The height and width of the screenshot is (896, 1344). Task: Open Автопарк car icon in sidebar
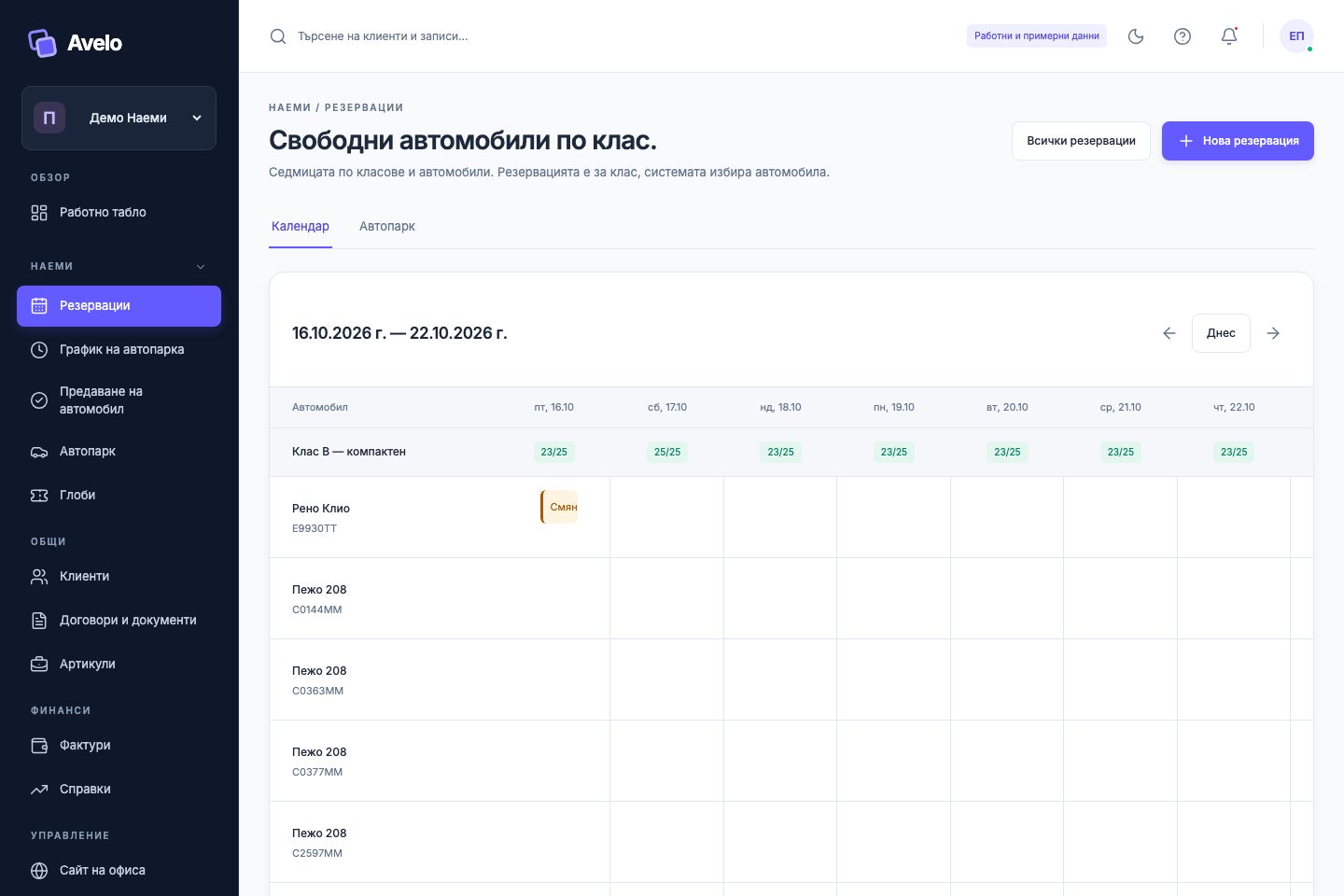[x=39, y=452]
